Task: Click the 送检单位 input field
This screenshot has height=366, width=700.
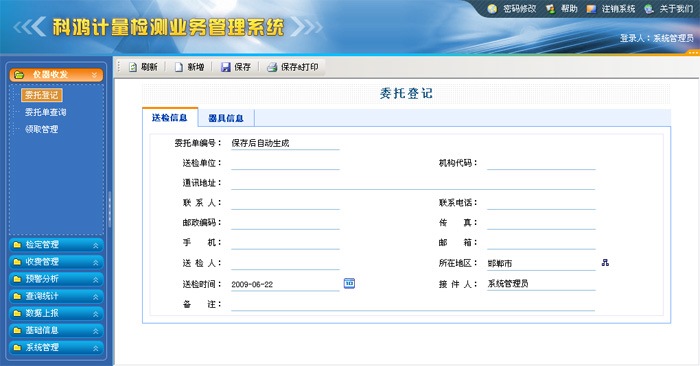Action: click(x=285, y=163)
